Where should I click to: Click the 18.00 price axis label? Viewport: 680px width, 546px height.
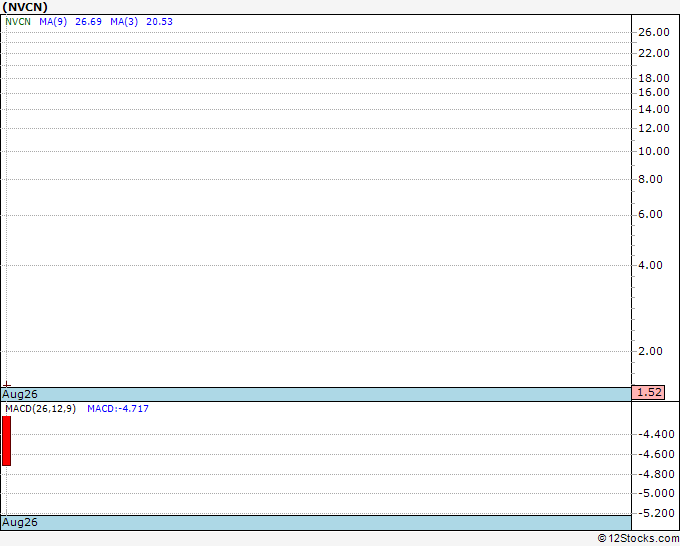tap(654, 78)
